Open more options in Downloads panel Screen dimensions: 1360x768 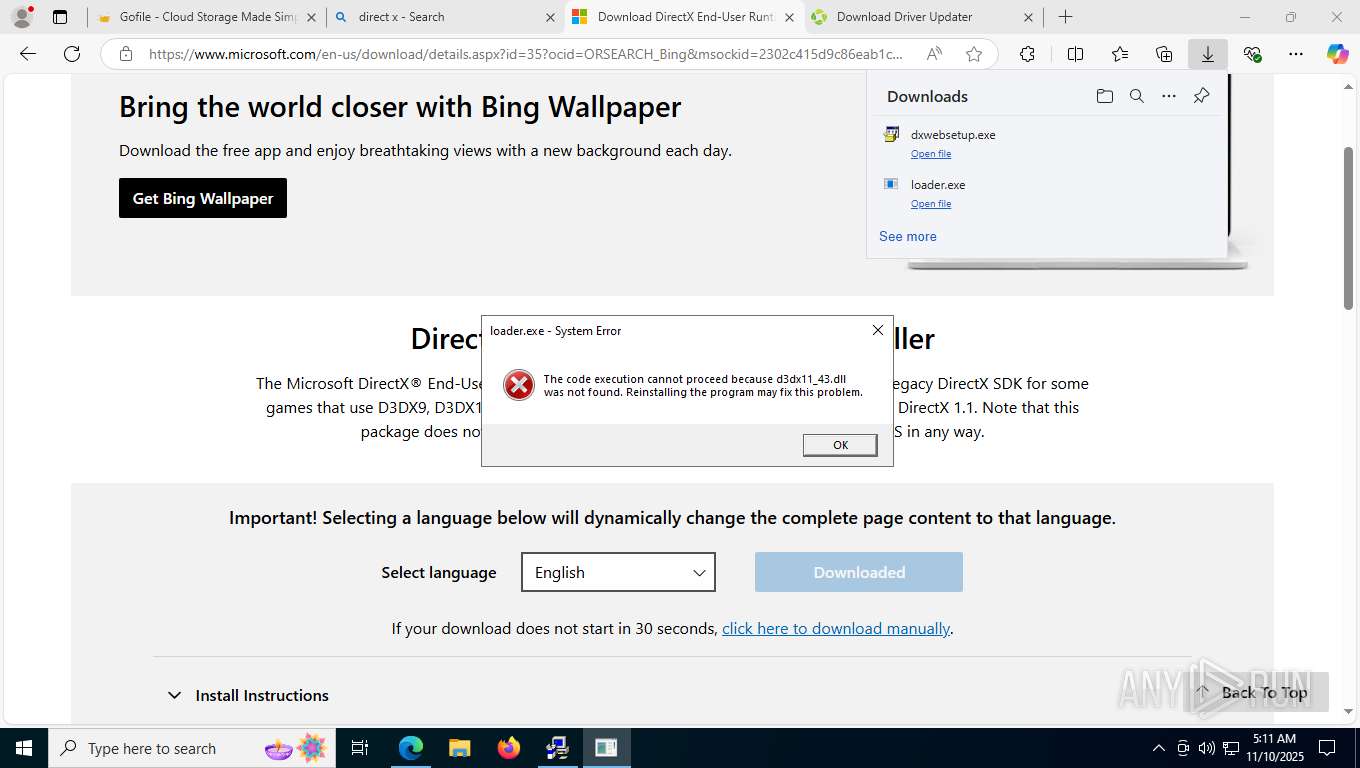[1168, 96]
